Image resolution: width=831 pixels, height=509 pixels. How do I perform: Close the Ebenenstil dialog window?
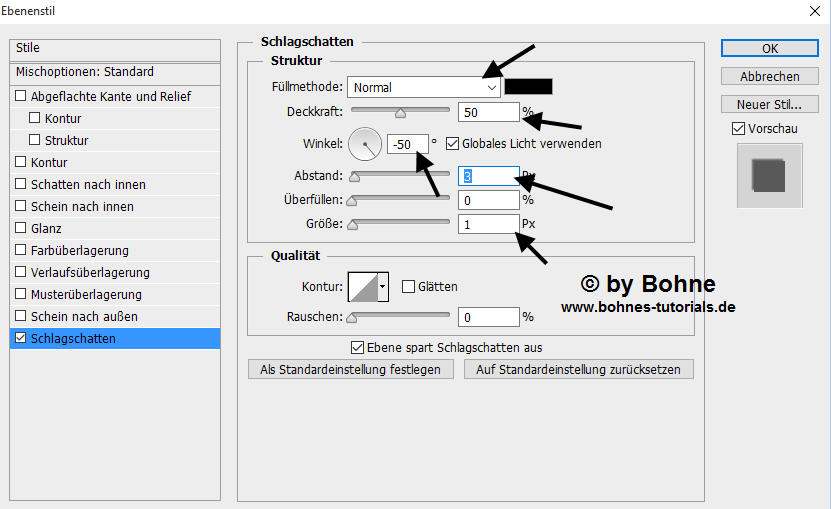coord(811,13)
